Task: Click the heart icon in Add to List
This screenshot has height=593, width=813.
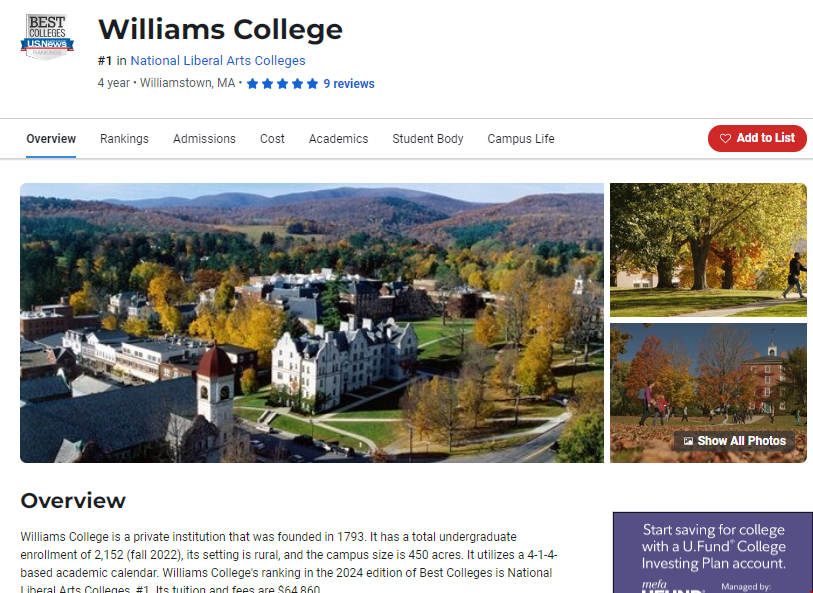Action: 726,139
